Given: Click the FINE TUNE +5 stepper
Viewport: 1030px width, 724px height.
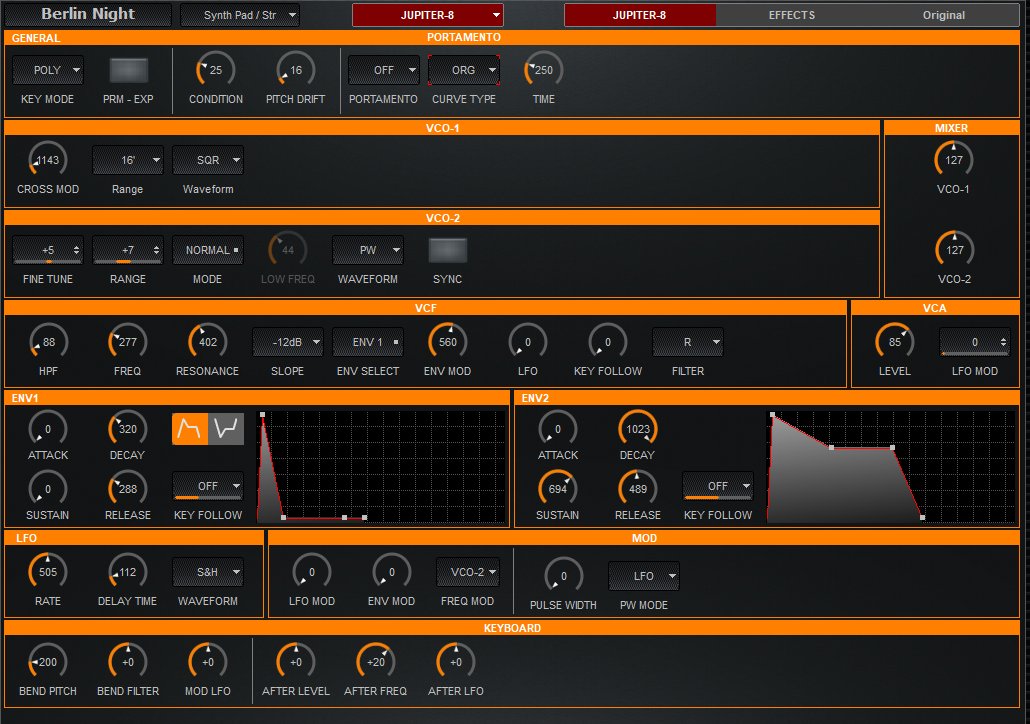Looking at the screenshot, I should (x=48, y=250).
